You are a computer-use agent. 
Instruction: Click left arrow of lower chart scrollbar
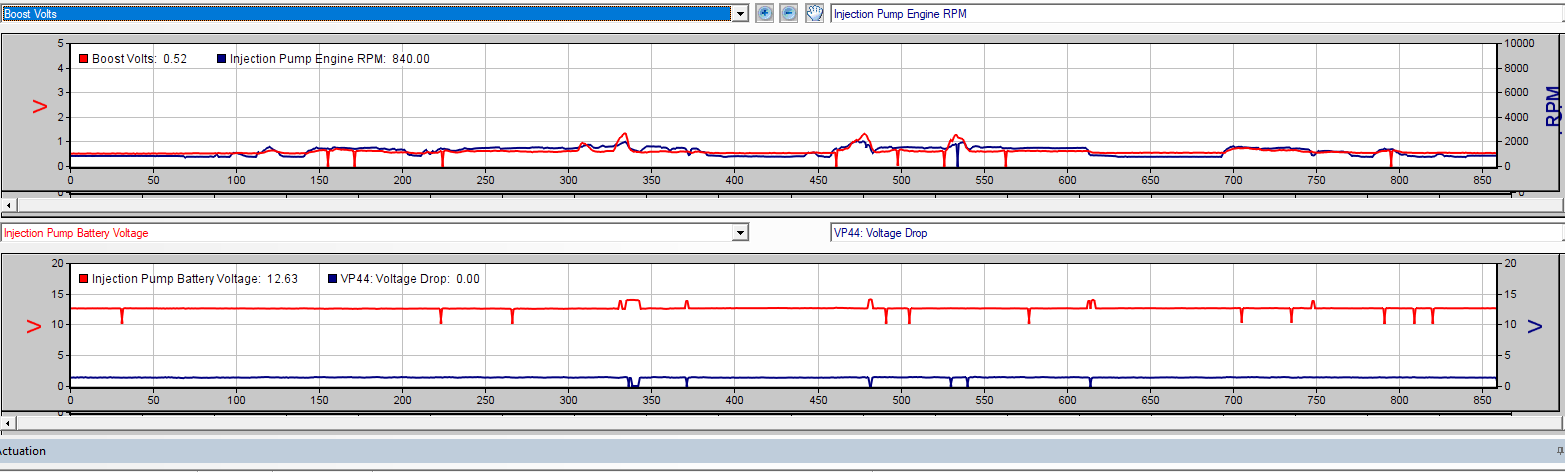[8, 423]
